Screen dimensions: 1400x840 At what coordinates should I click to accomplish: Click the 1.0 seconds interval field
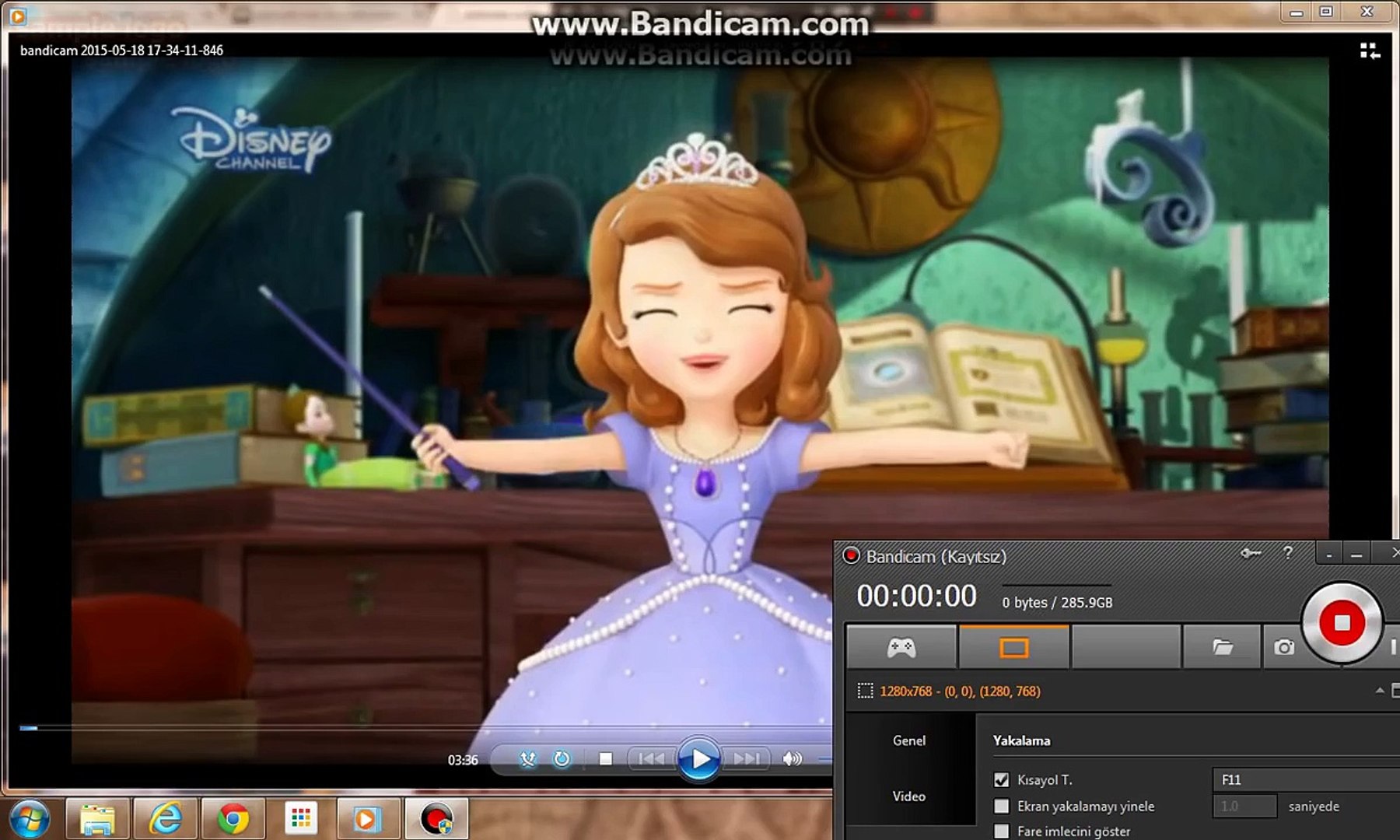(1244, 806)
